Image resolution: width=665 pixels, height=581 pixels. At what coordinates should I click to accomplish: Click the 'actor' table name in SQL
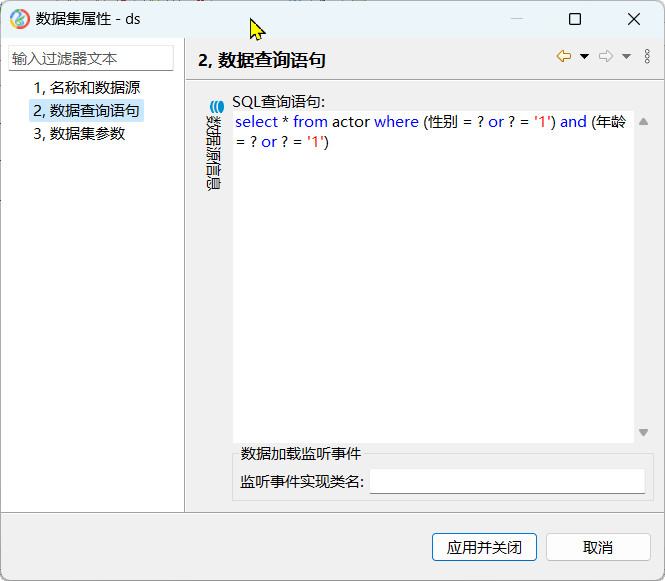351,122
